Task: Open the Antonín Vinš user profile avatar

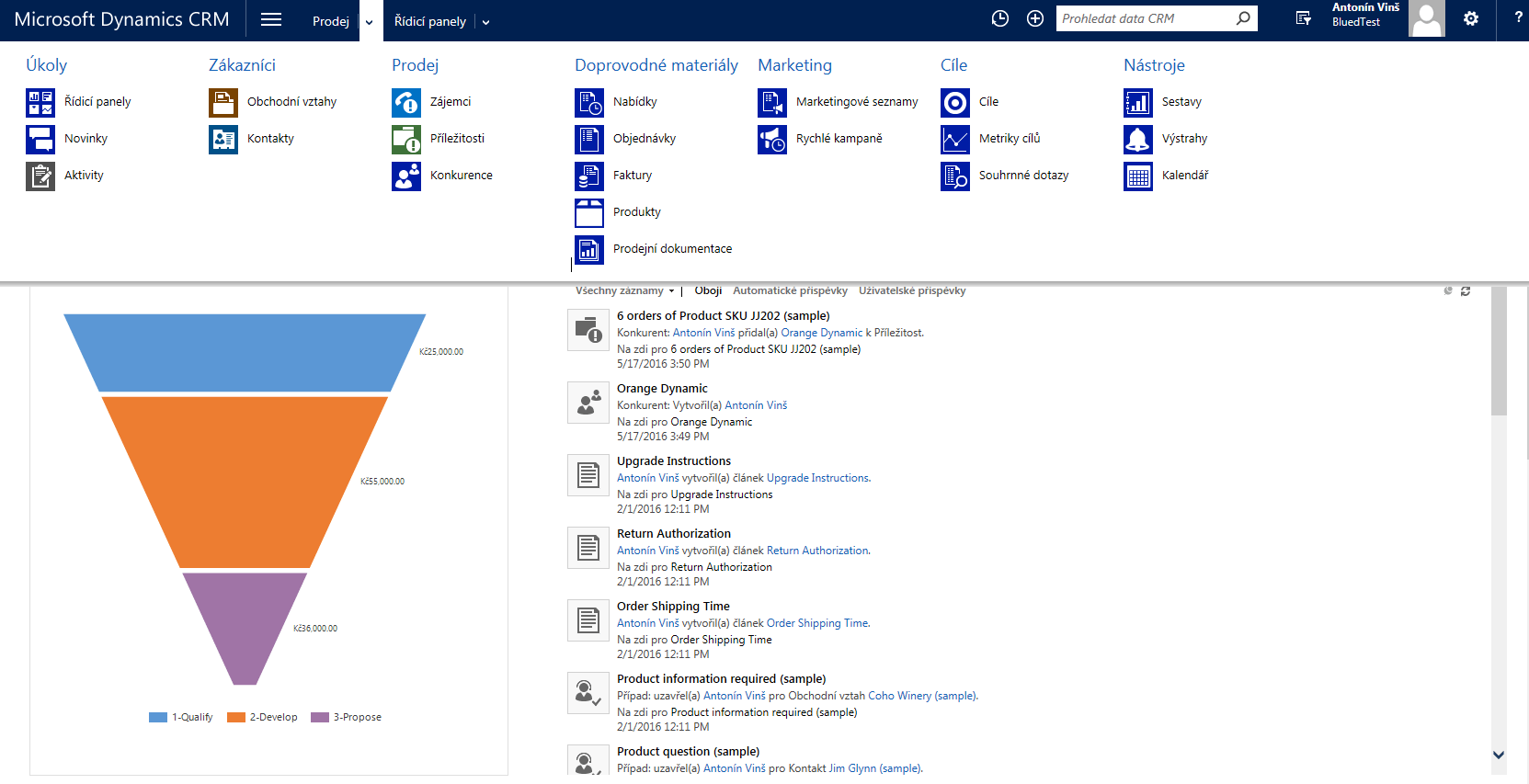Action: [x=1427, y=18]
